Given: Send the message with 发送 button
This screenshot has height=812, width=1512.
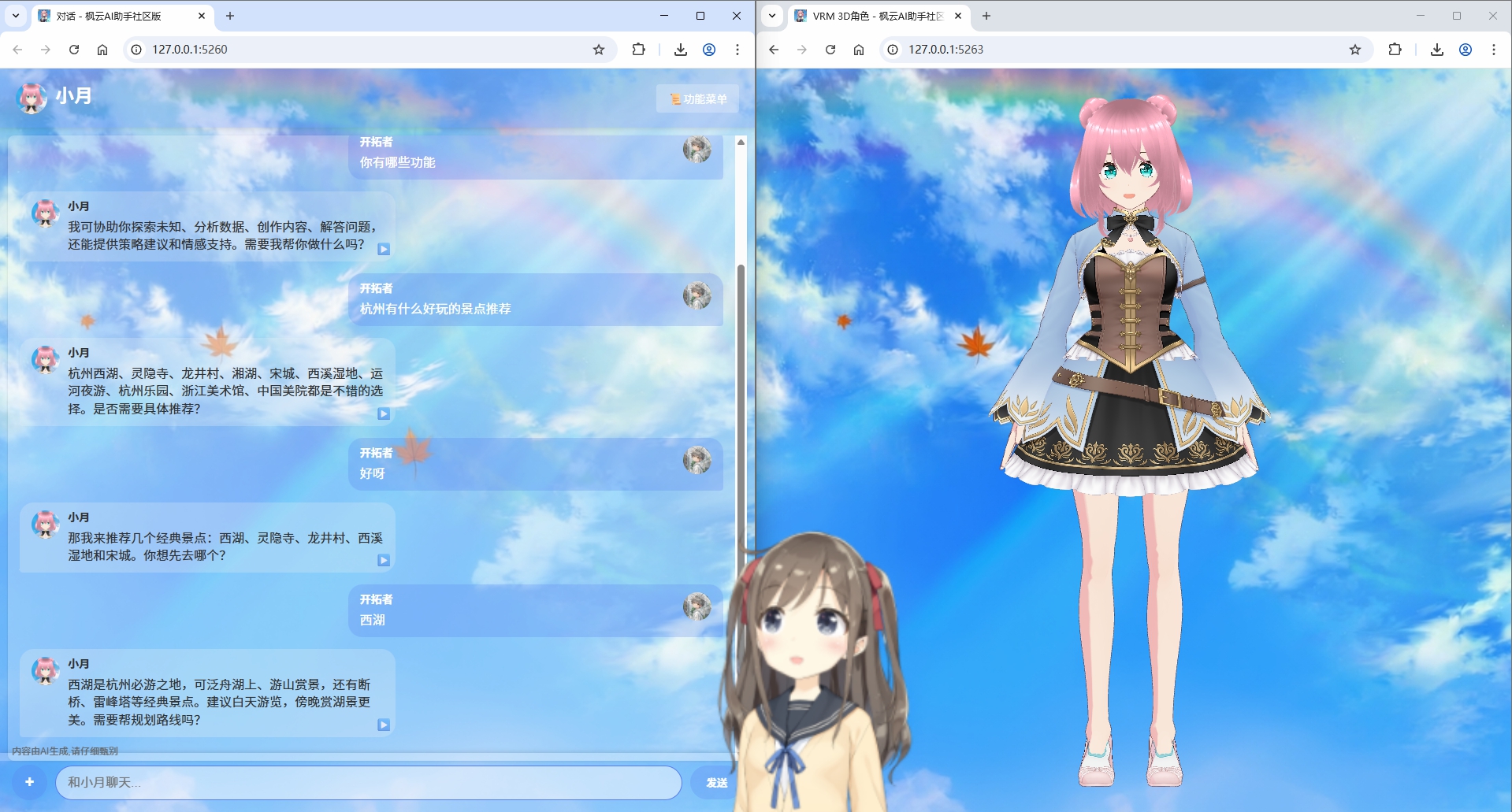Looking at the screenshot, I should [x=716, y=782].
